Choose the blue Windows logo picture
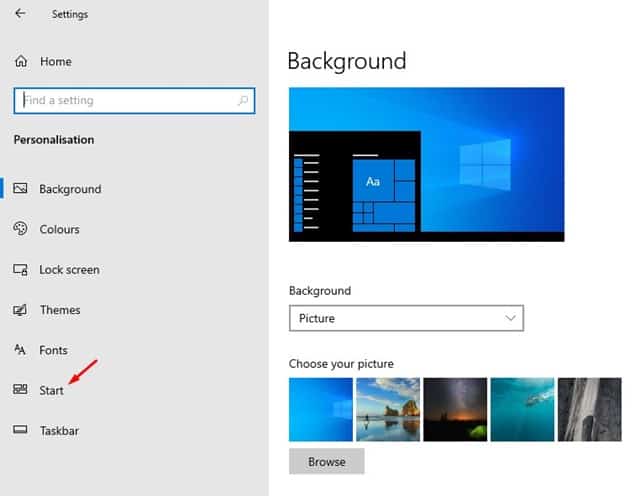 point(321,409)
